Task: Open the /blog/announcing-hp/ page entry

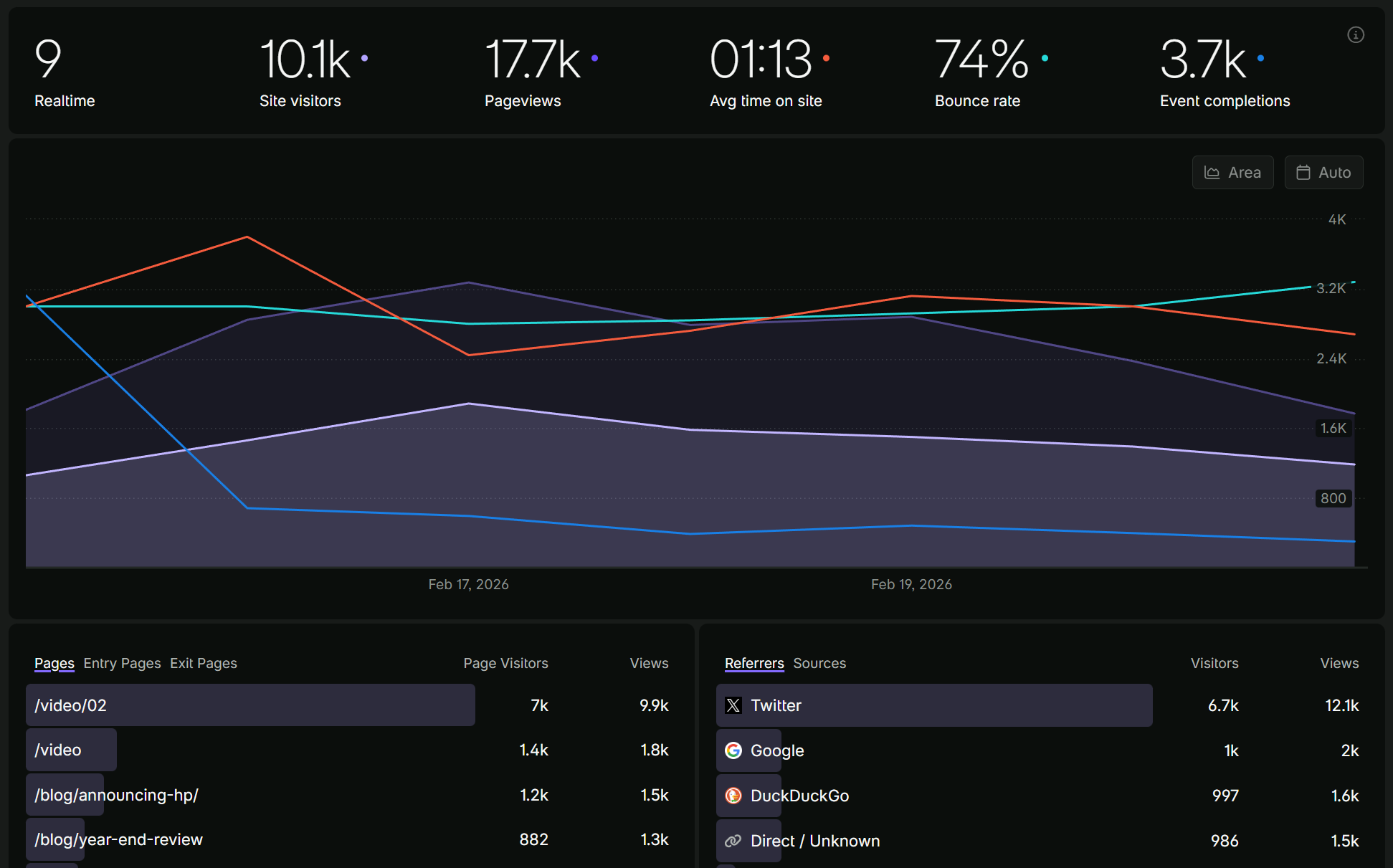Action: (x=115, y=795)
